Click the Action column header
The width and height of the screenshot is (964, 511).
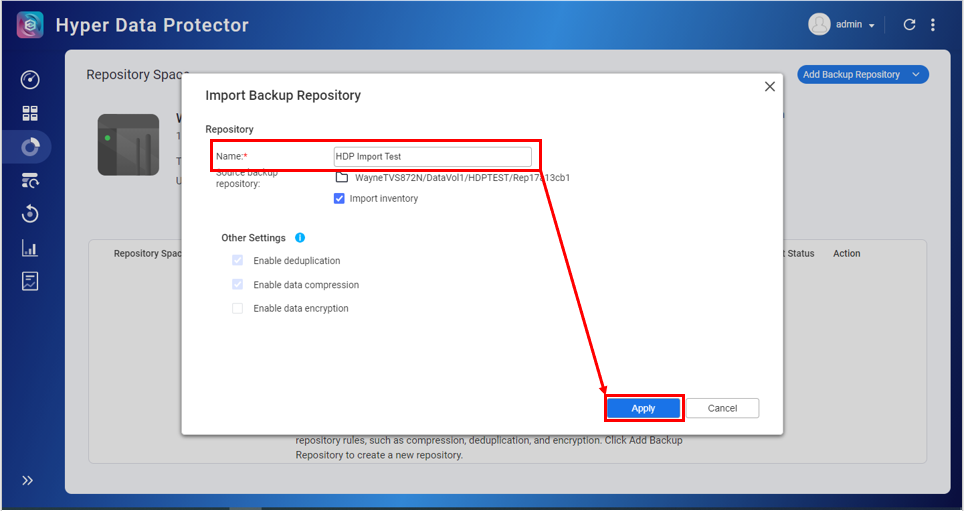(x=847, y=253)
